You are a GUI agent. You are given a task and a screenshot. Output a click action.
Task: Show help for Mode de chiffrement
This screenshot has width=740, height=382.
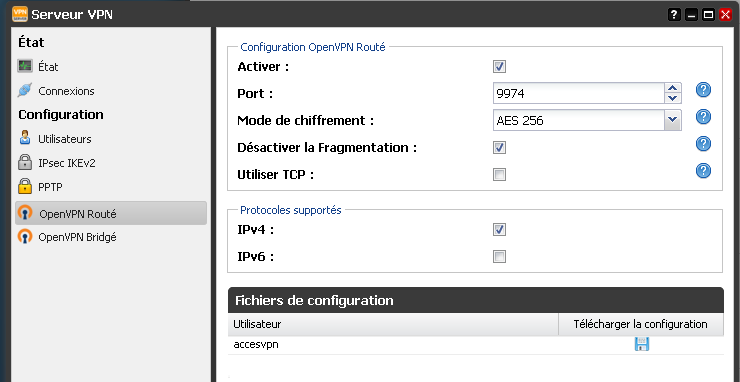[703, 117]
